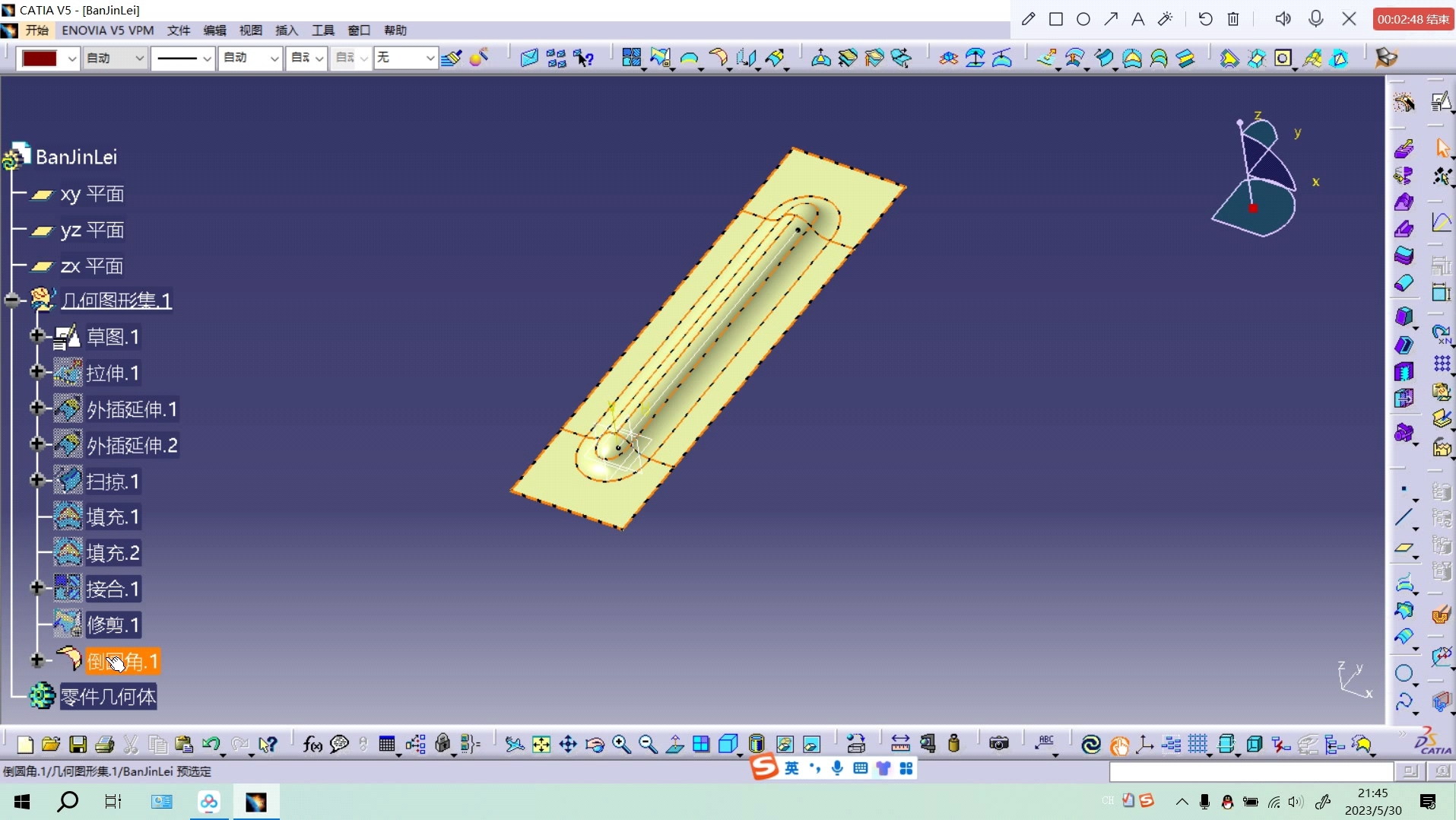1456x820 pixels.
Task: Open the design table icon
Action: pyautogui.click(x=387, y=745)
